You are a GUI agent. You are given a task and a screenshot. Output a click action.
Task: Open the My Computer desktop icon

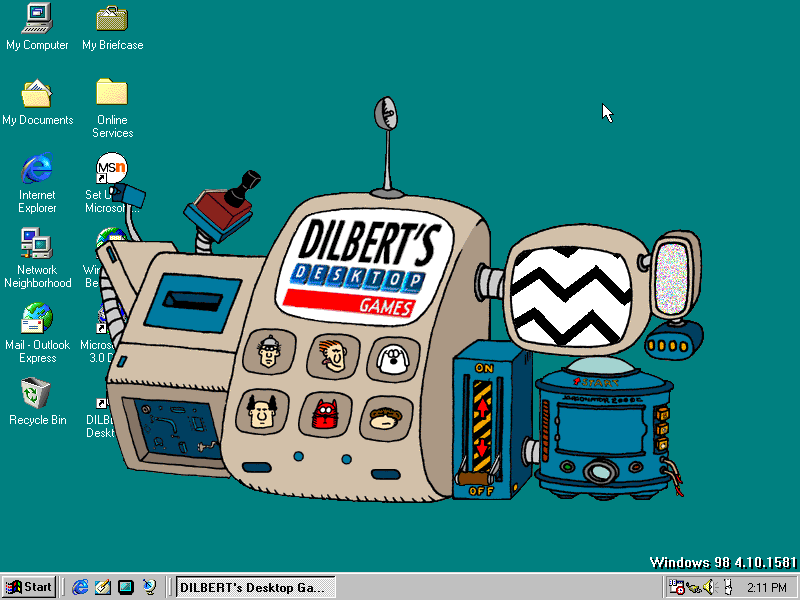(x=37, y=27)
